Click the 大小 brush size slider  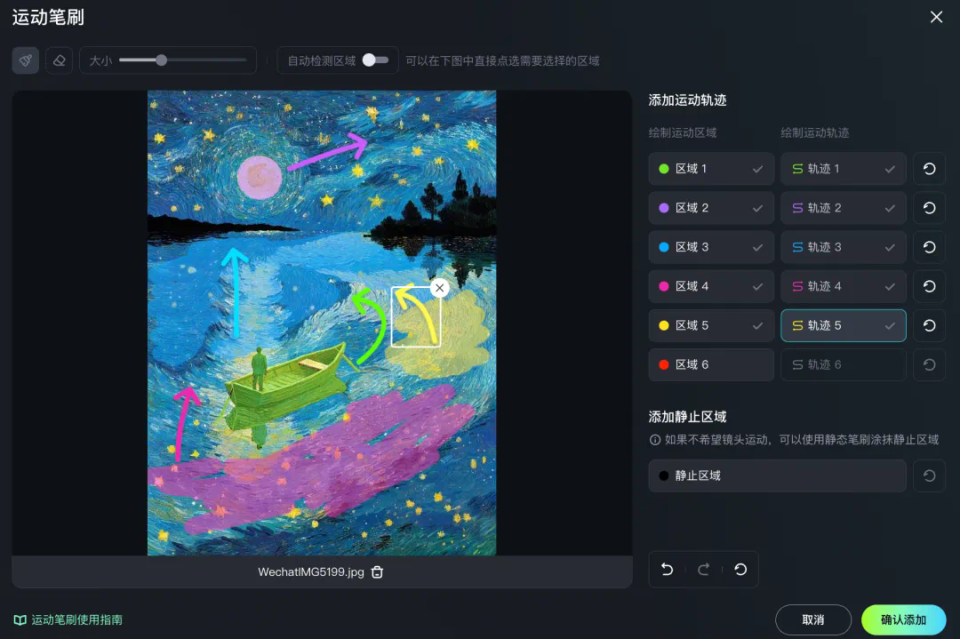(x=182, y=60)
